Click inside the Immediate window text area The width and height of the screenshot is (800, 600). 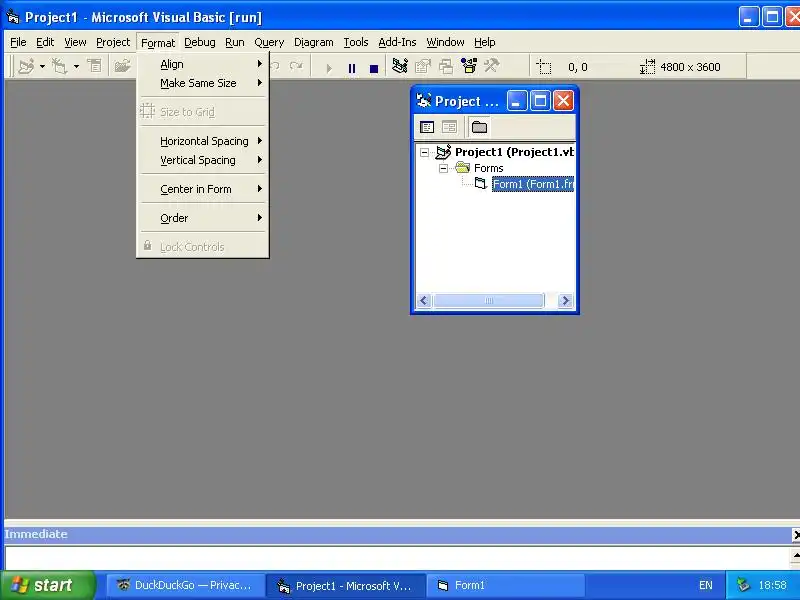(397, 557)
